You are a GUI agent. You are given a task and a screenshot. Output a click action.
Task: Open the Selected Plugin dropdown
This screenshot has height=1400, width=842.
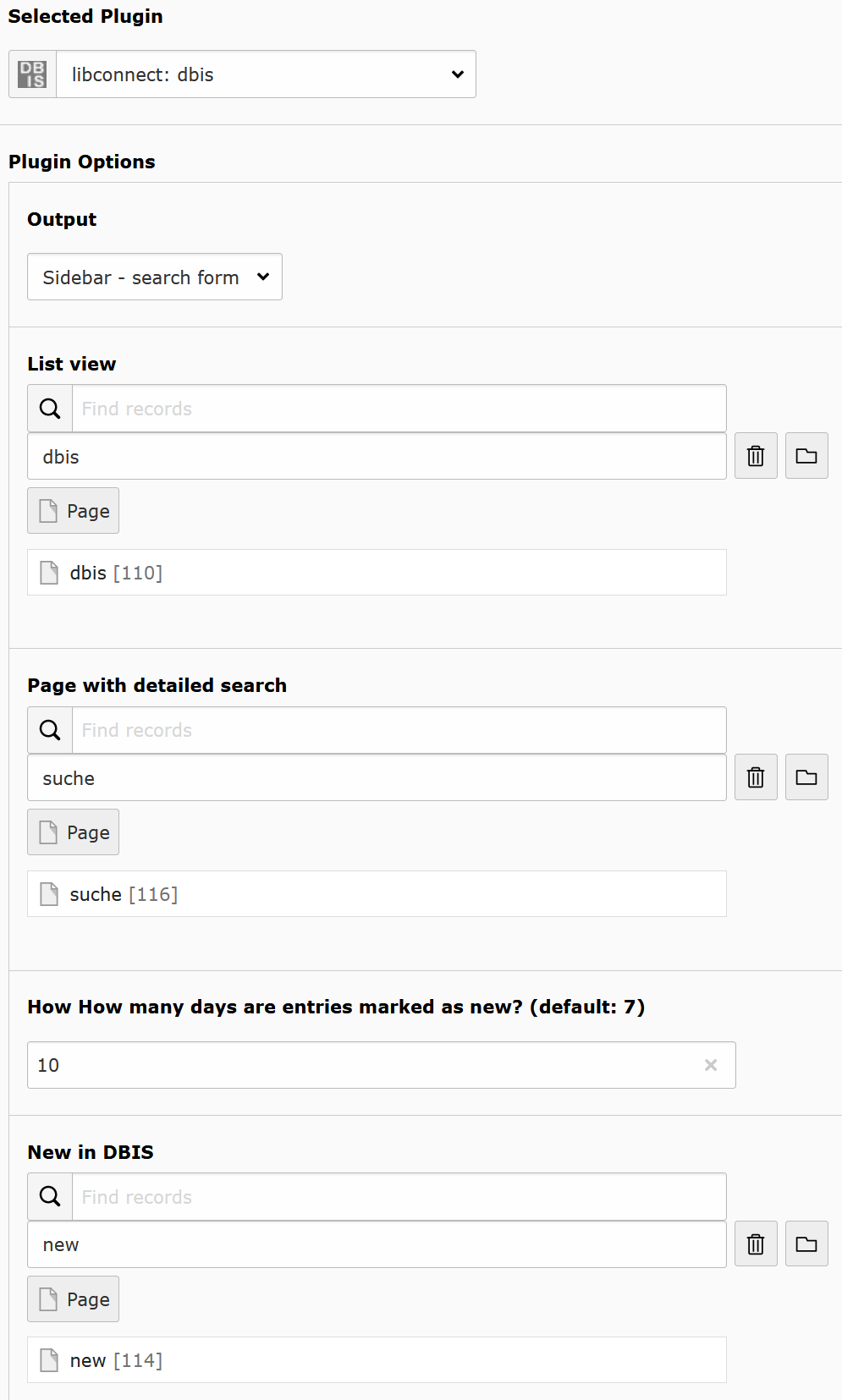point(266,74)
